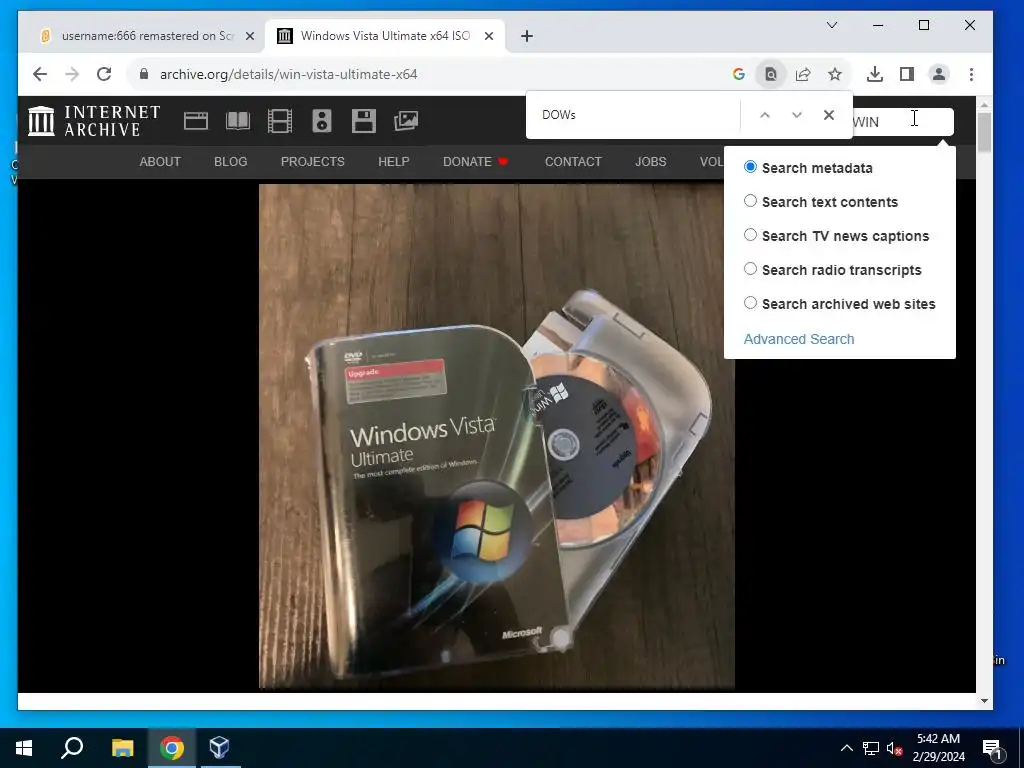1024x768 pixels.
Task: Select Search text contents radio option
Action: pos(750,201)
